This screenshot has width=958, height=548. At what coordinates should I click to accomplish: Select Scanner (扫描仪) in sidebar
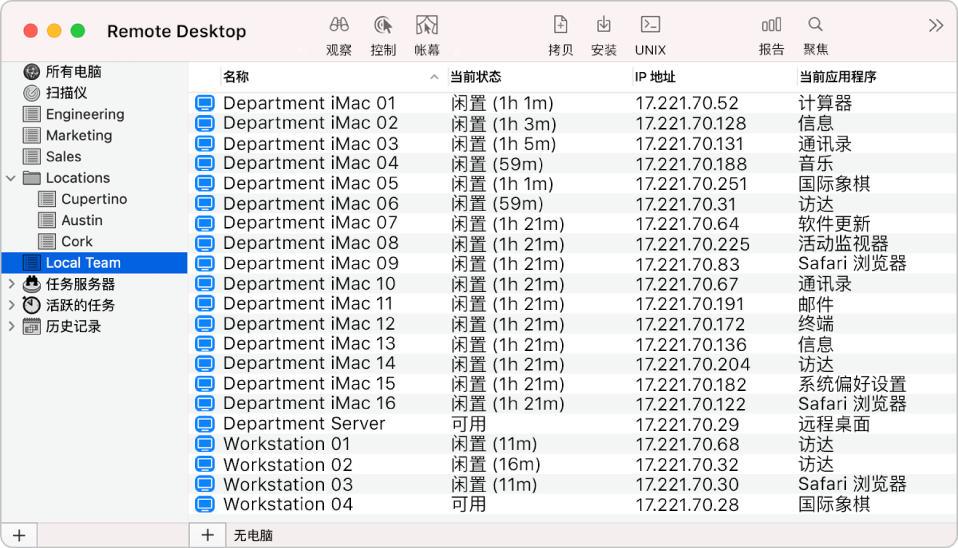(x=67, y=93)
